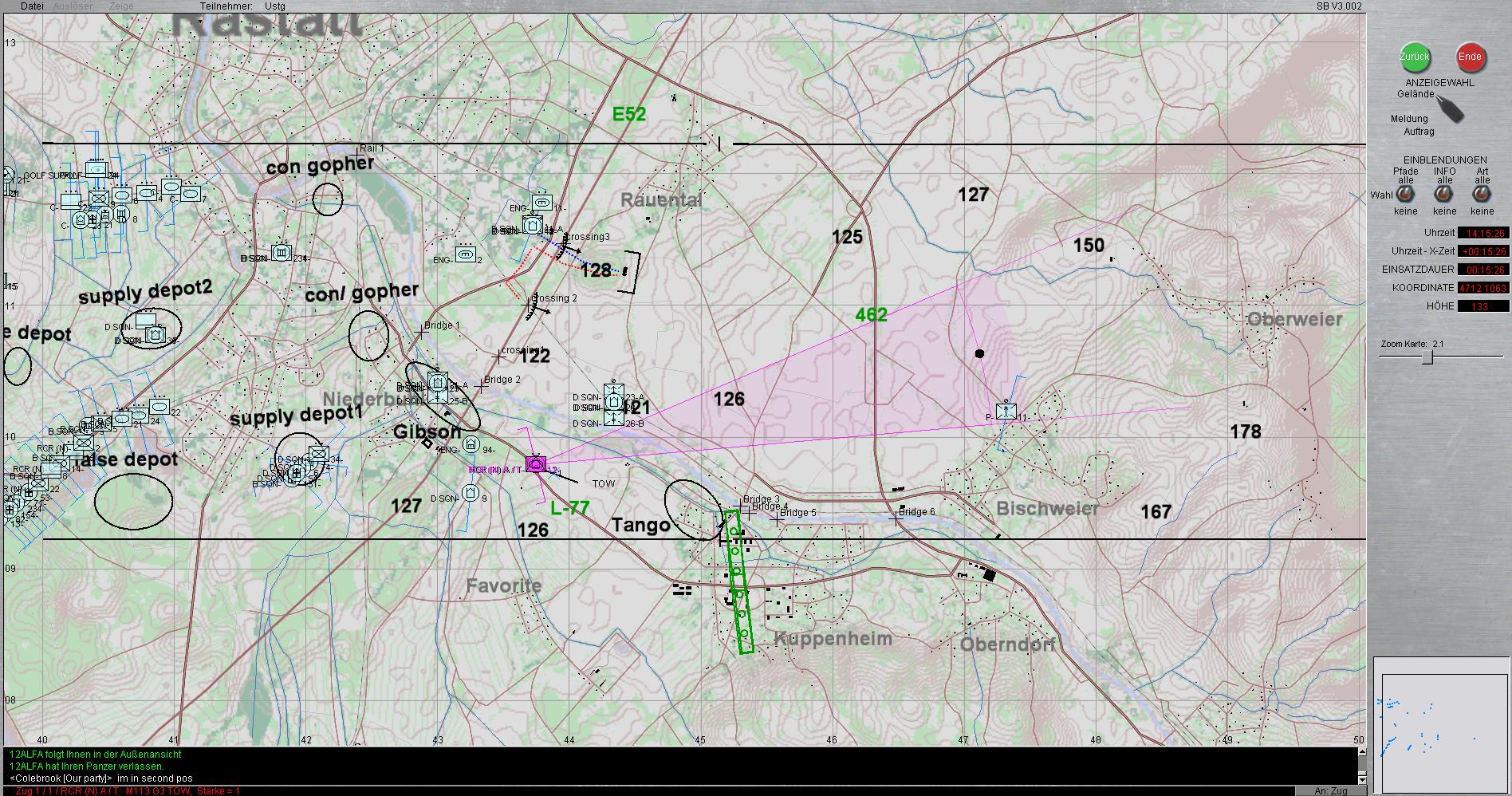Click the red Ende button
This screenshot has width=1512, height=796.
[x=1470, y=57]
